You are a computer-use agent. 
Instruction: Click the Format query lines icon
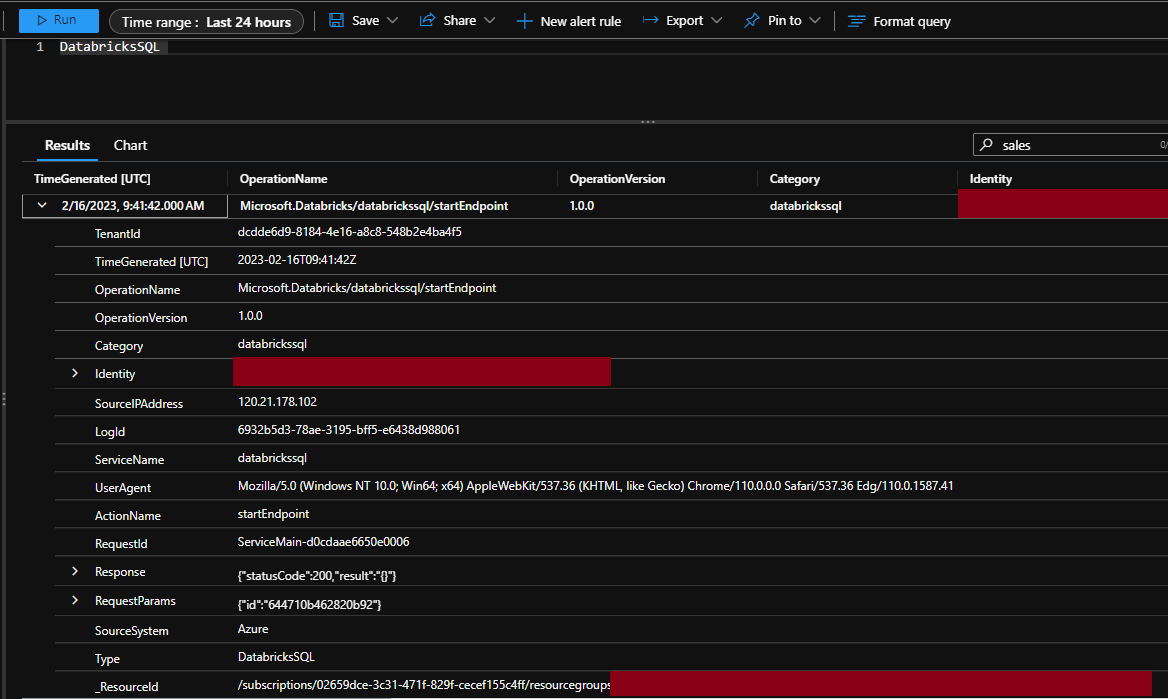click(857, 21)
